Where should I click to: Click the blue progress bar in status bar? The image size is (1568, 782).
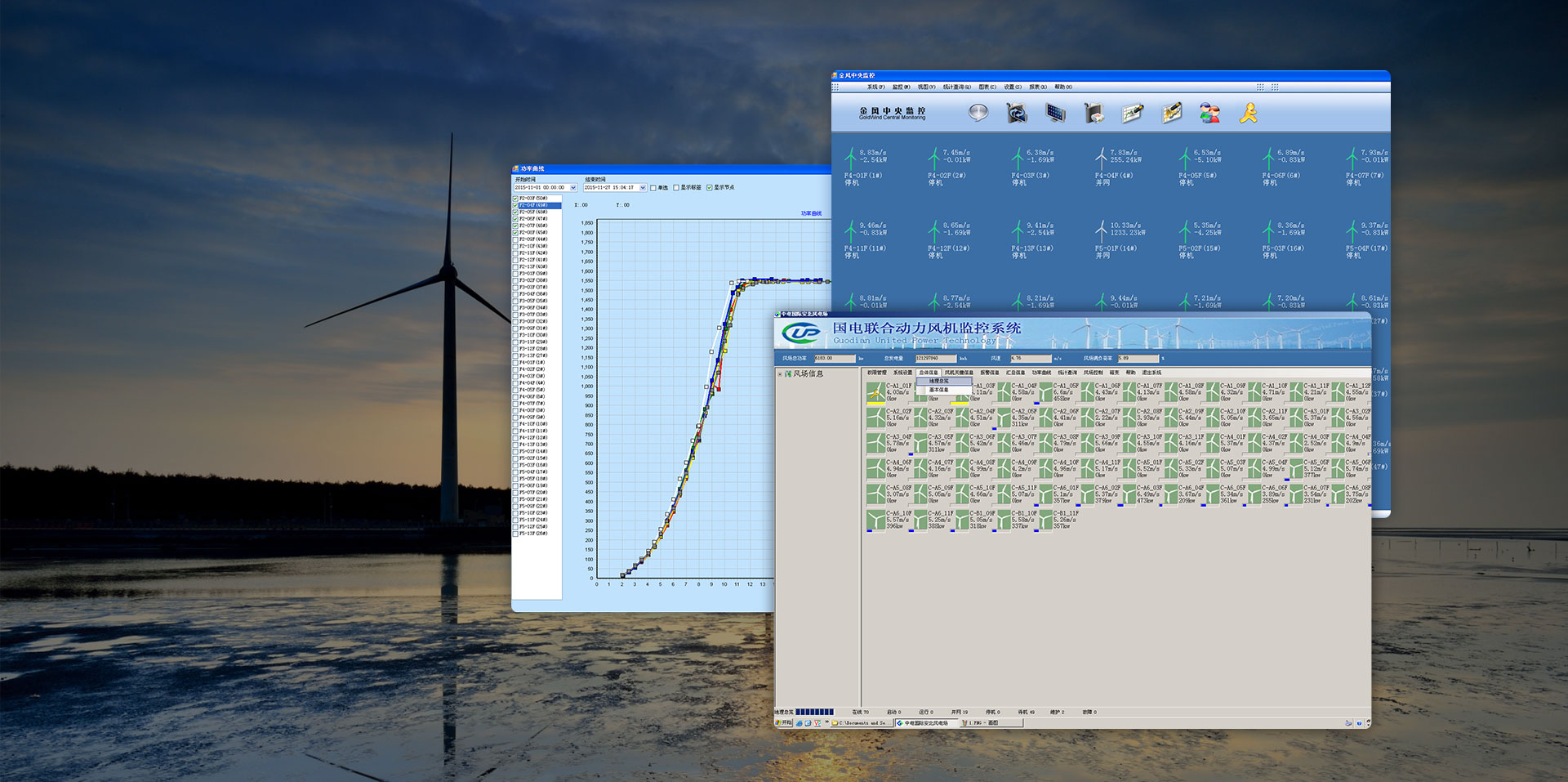coord(814,712)
